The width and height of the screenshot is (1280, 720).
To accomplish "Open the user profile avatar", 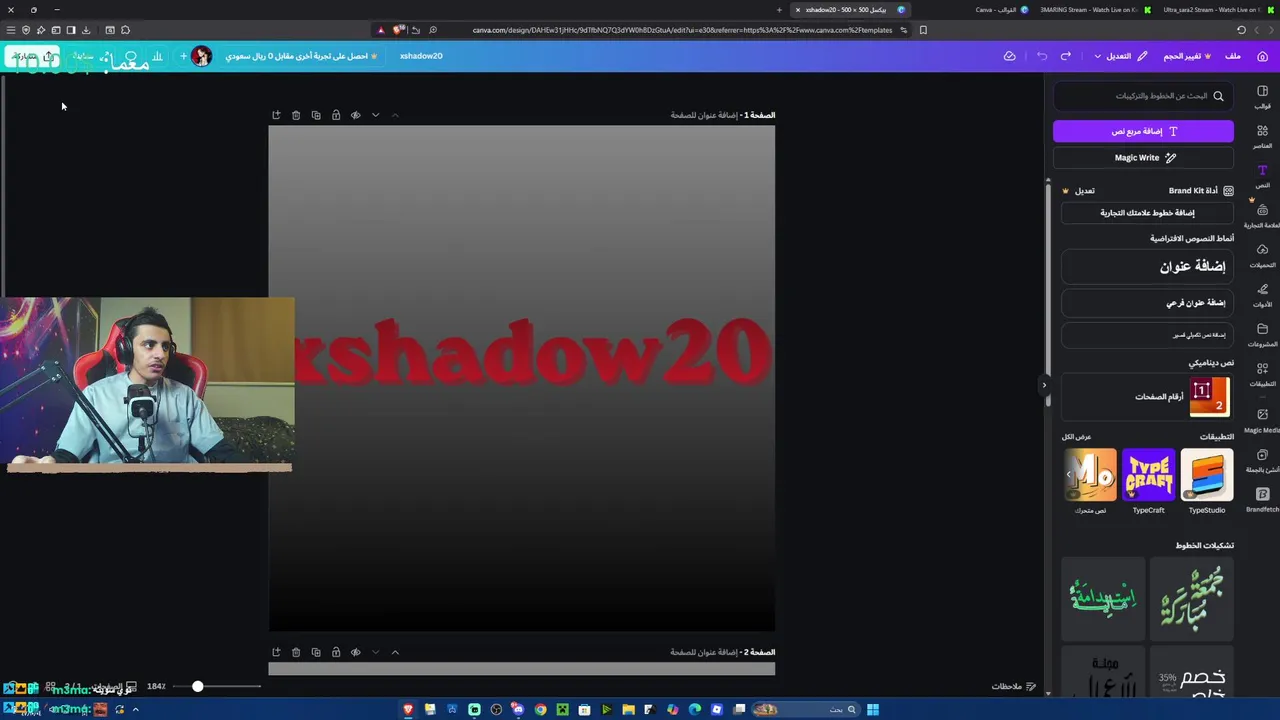I will (201, 56).
